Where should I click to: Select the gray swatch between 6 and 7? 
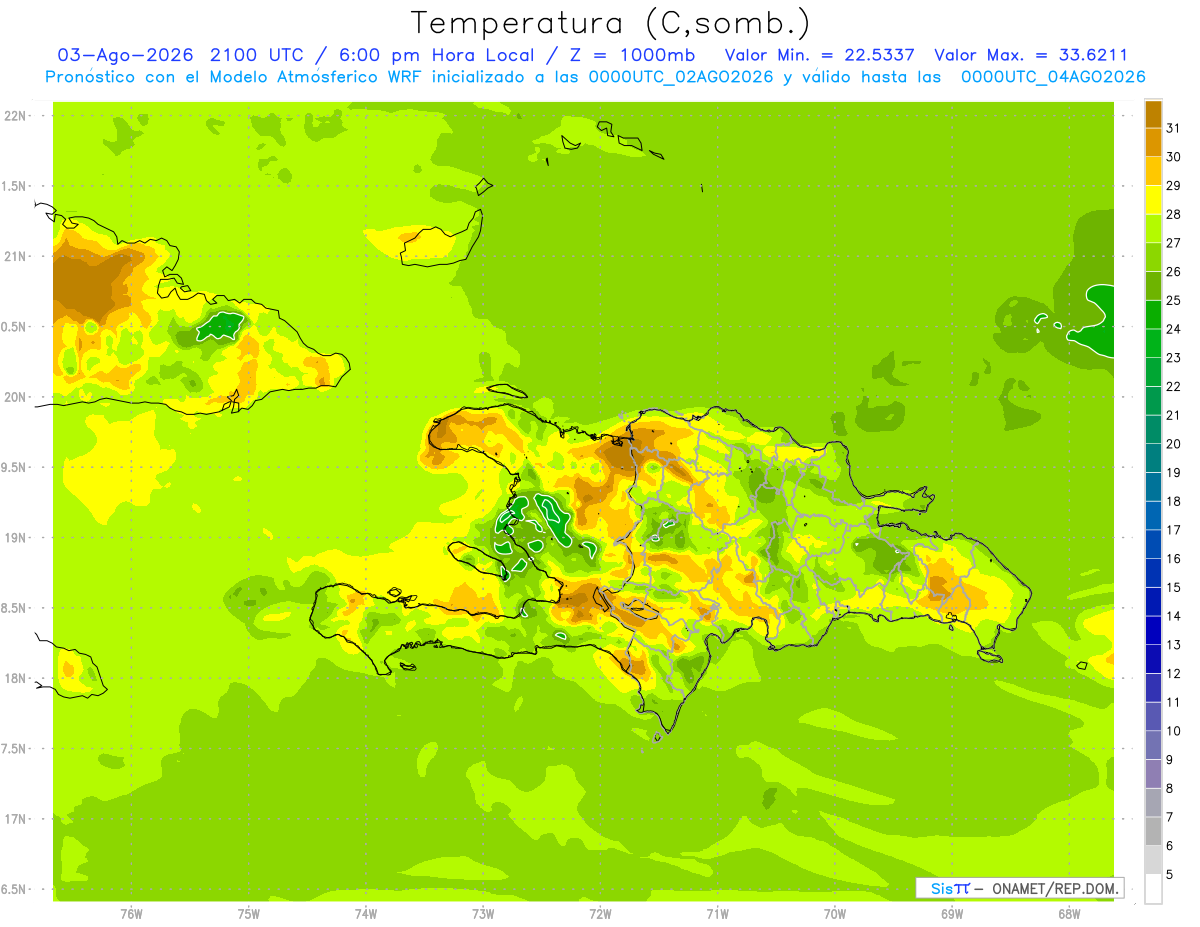(x=1153, y=831)
